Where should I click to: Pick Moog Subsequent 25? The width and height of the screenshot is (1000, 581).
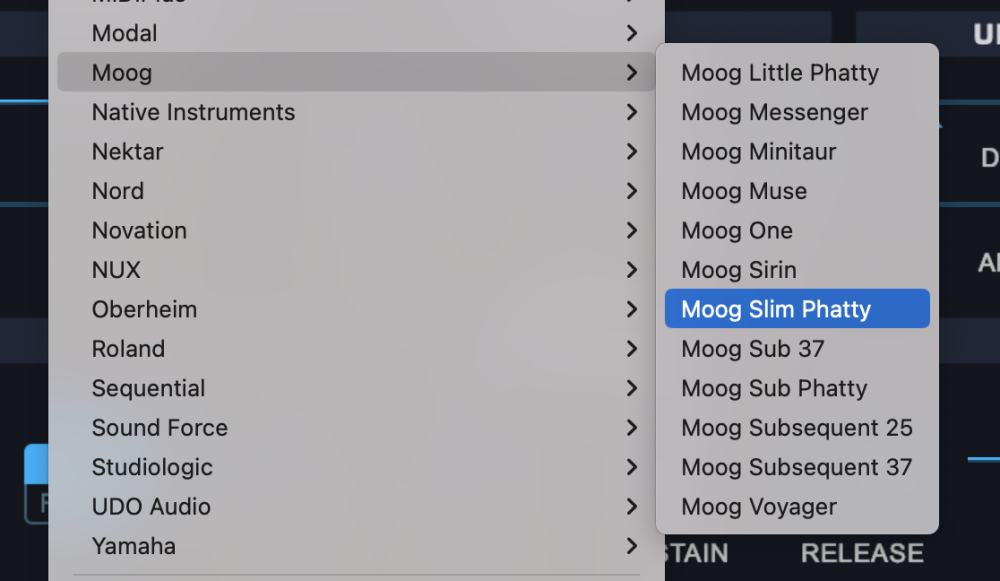tap(796, 428)
